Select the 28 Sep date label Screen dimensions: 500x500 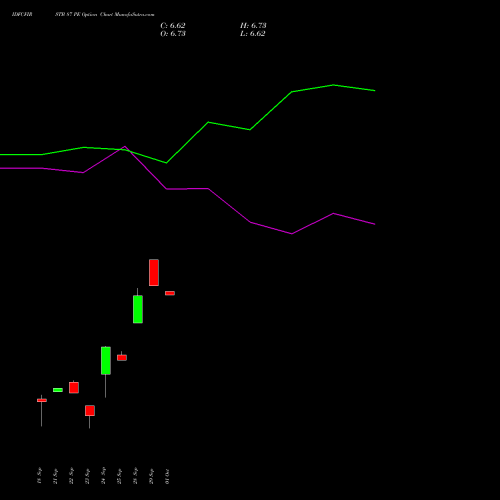(x=135, y=476)
